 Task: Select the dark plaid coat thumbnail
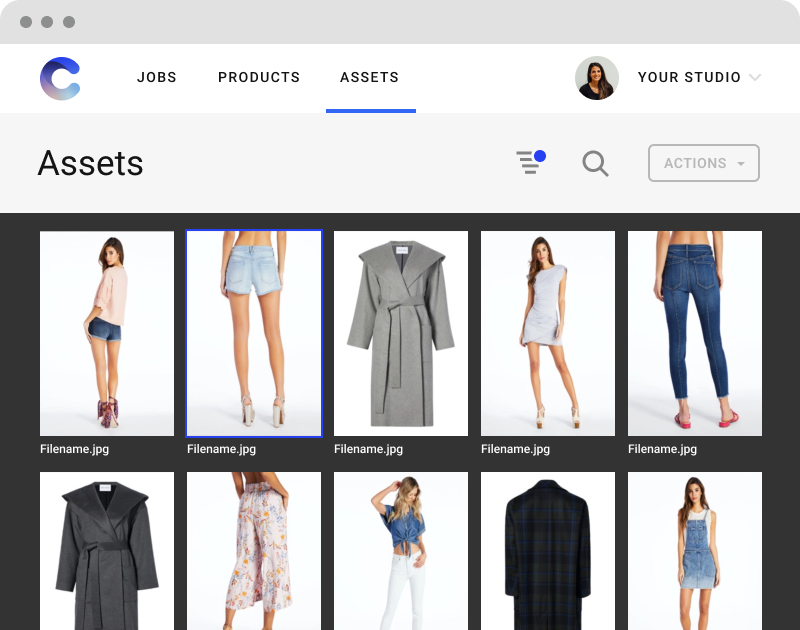tap(547, 551)
